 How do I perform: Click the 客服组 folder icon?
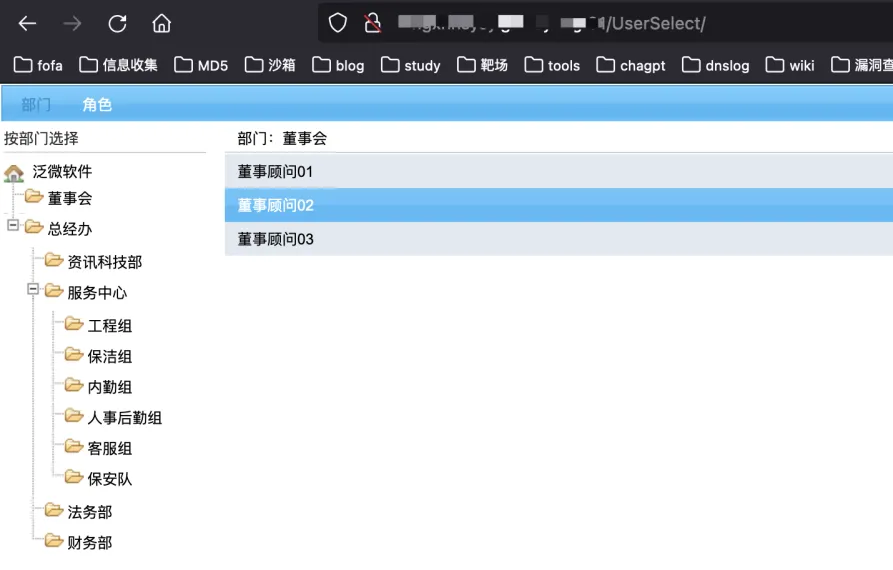pyautogui.click(x=74, y=446)
